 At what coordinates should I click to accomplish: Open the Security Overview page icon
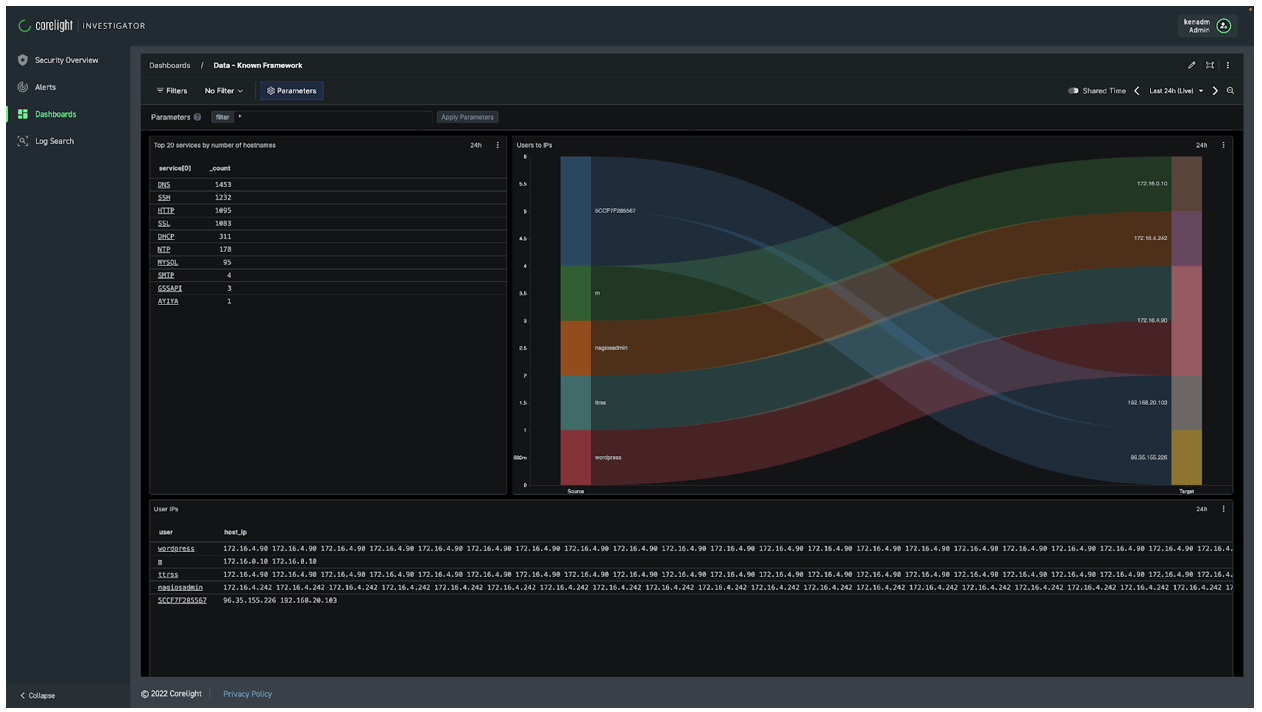pyautogui.click(x=23, y=60)
